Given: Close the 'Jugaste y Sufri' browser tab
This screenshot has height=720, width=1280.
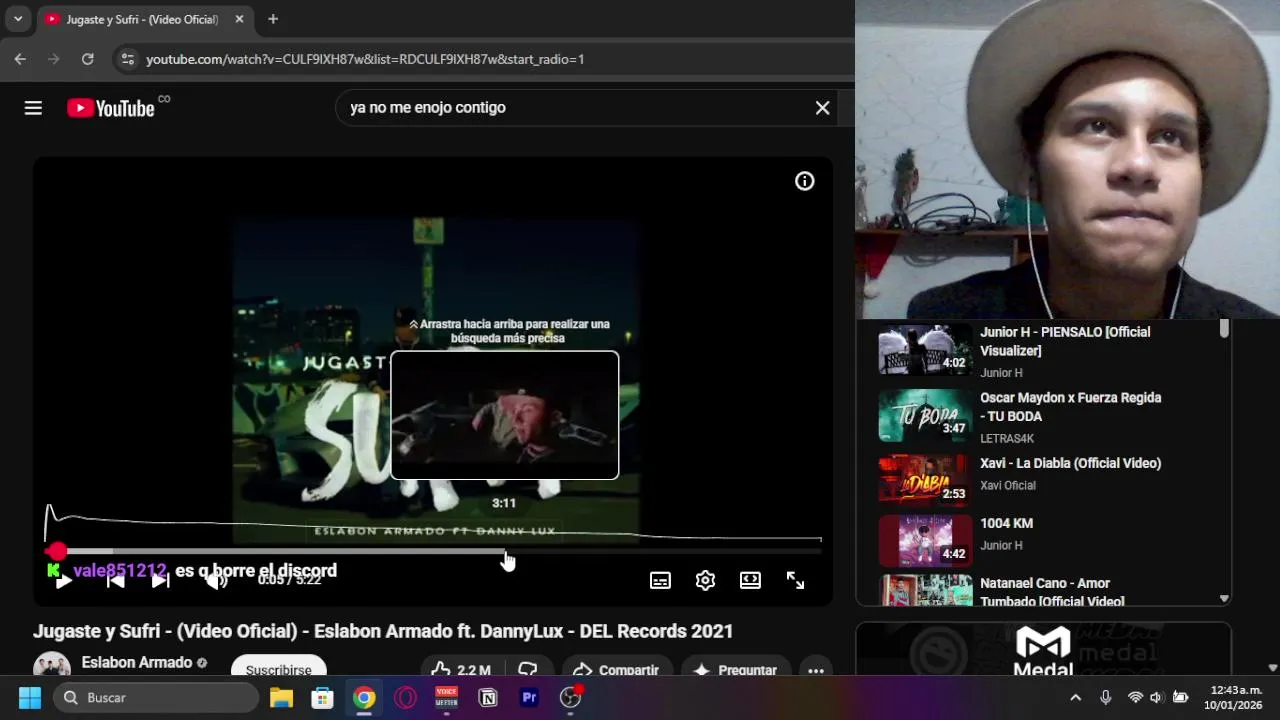Looking at the screenshot, I should point(239,19).
